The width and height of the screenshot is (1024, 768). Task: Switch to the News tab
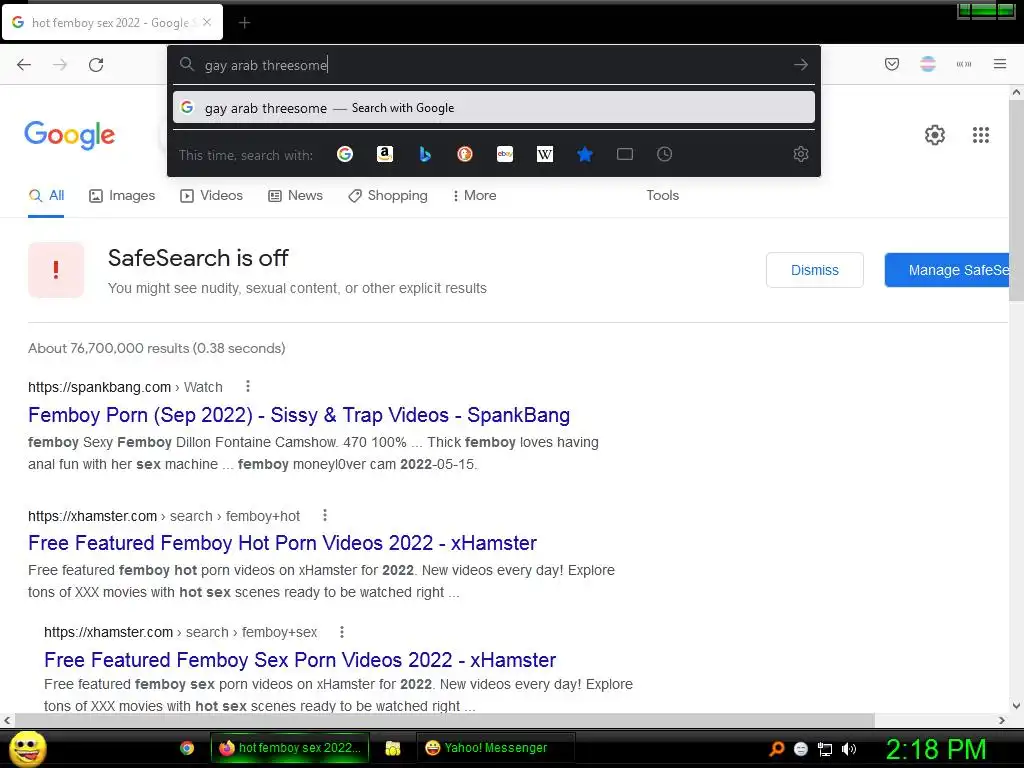[296, 195]
